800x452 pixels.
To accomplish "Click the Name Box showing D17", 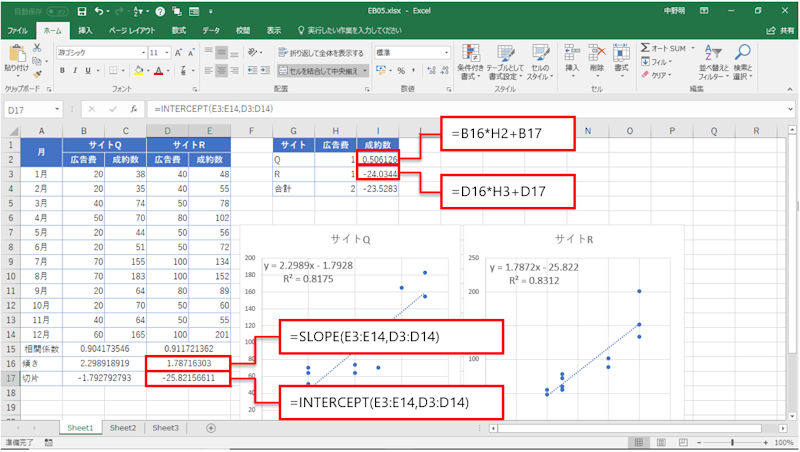I will pos(30,108).
